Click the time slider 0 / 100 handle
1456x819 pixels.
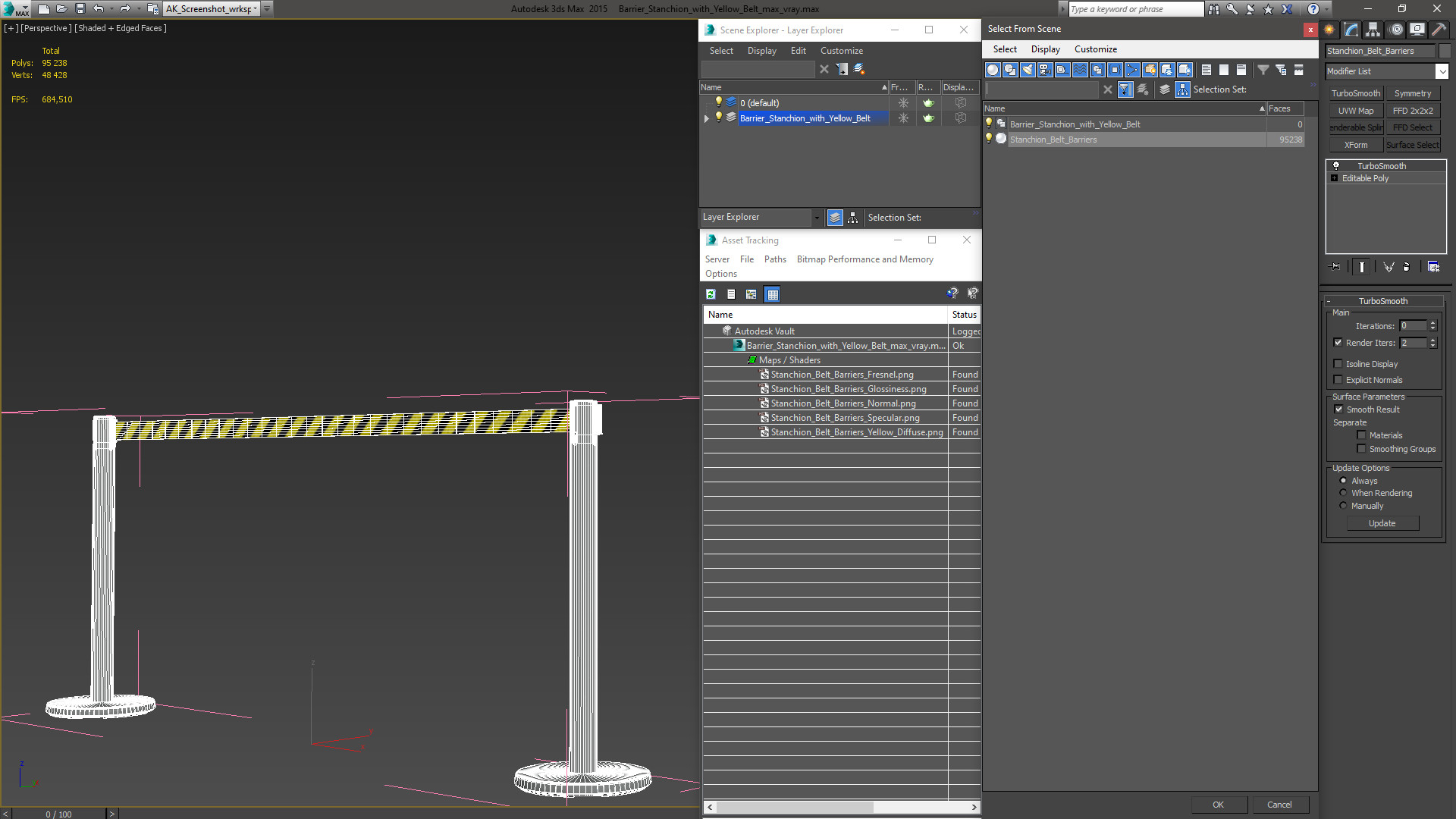point(58,814)
